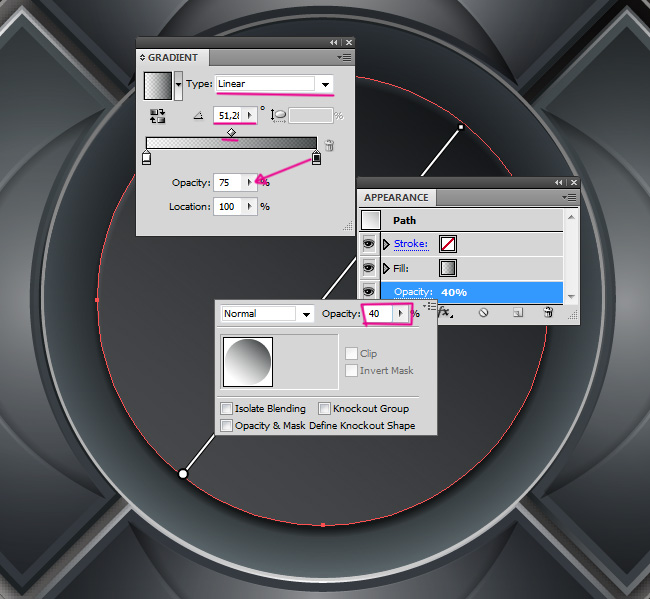Open the gradient Type dropdown
Viewport: 650px width, 599px height.
(x=325, y=84)
